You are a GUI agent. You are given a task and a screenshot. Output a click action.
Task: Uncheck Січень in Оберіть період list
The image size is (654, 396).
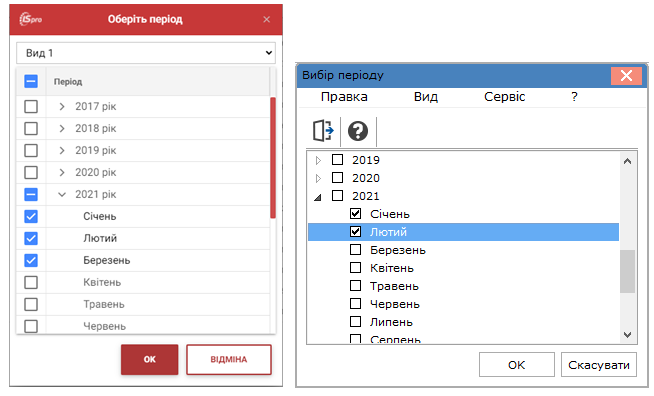coord(31,217)
